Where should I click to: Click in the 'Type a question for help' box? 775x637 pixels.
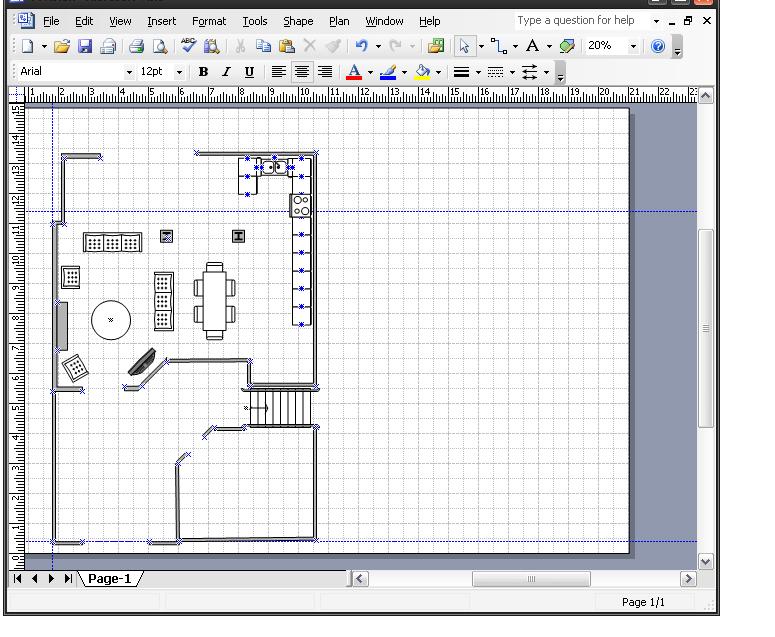(578, 20)
